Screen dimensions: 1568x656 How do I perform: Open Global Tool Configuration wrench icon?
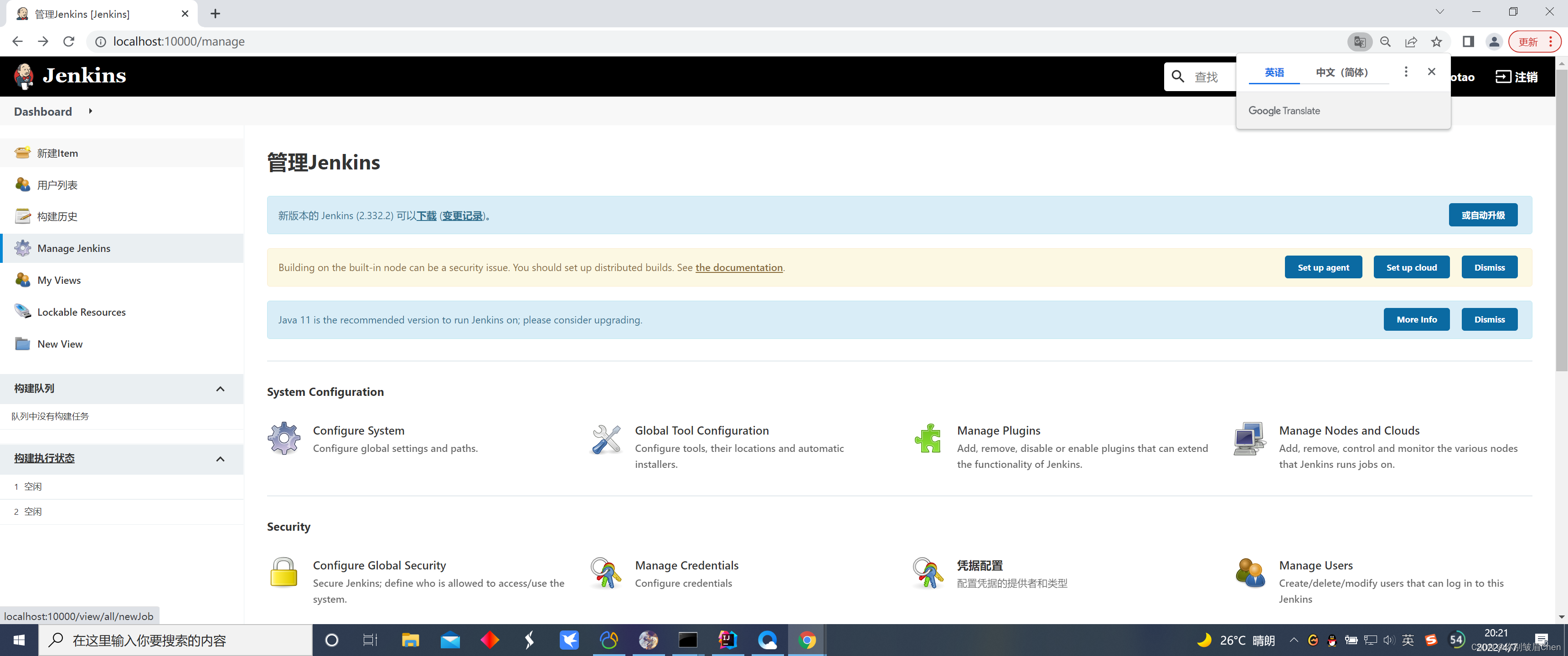pyautogui.click(x=606, y=438)
